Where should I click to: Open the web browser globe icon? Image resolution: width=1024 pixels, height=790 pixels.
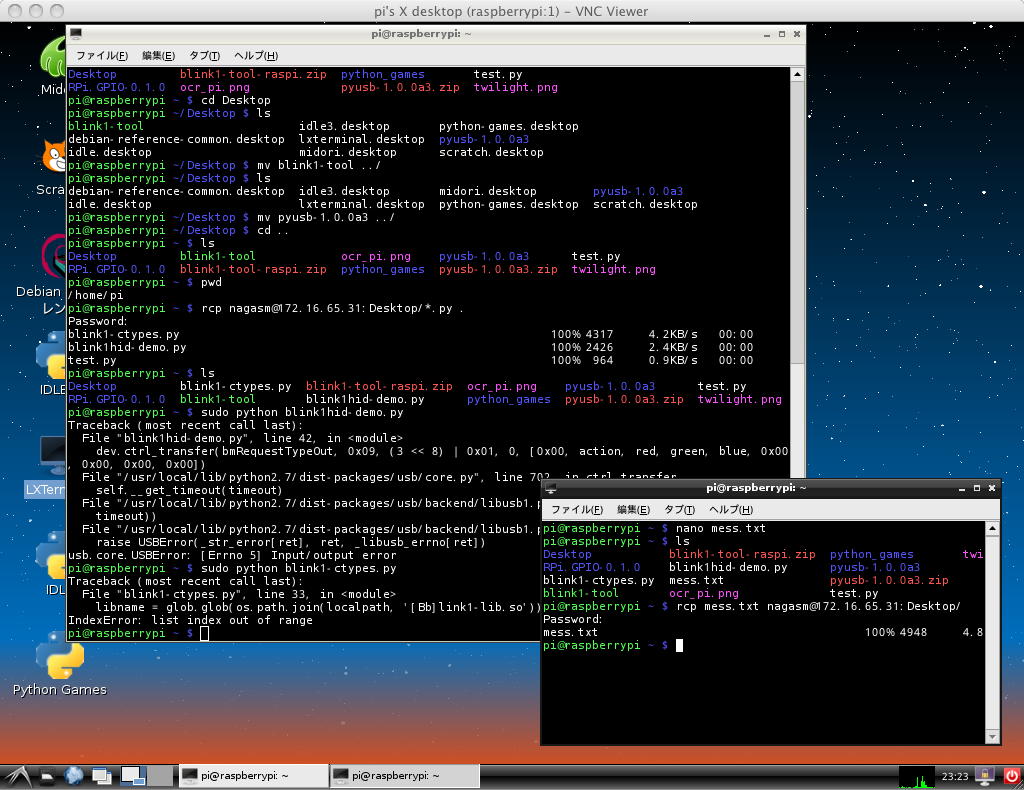[x=74, y=775]
